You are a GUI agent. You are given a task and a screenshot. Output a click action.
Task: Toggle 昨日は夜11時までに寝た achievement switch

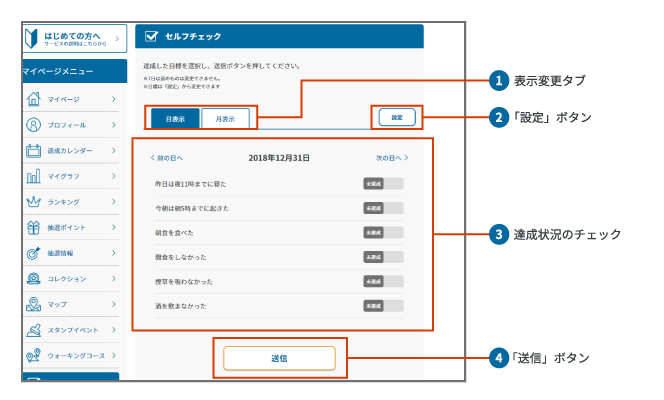(383, 184)
